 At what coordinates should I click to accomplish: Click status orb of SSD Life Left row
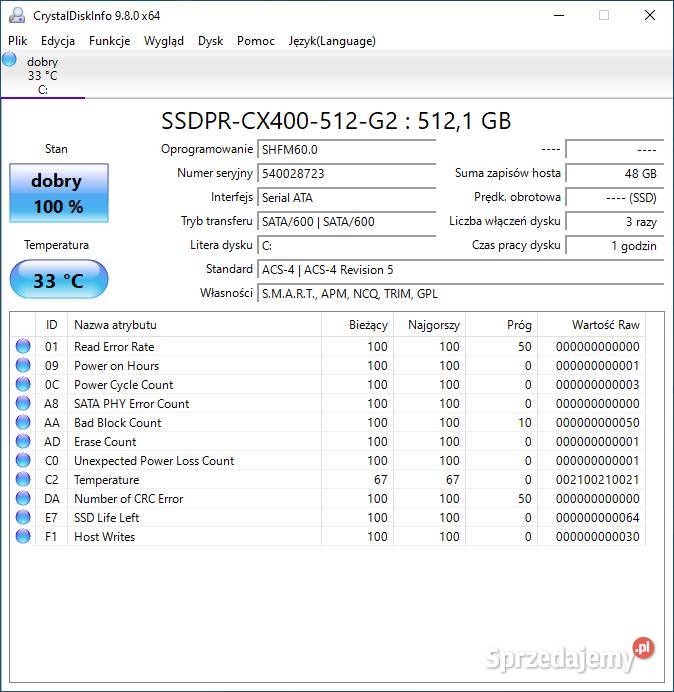[23, 517]
